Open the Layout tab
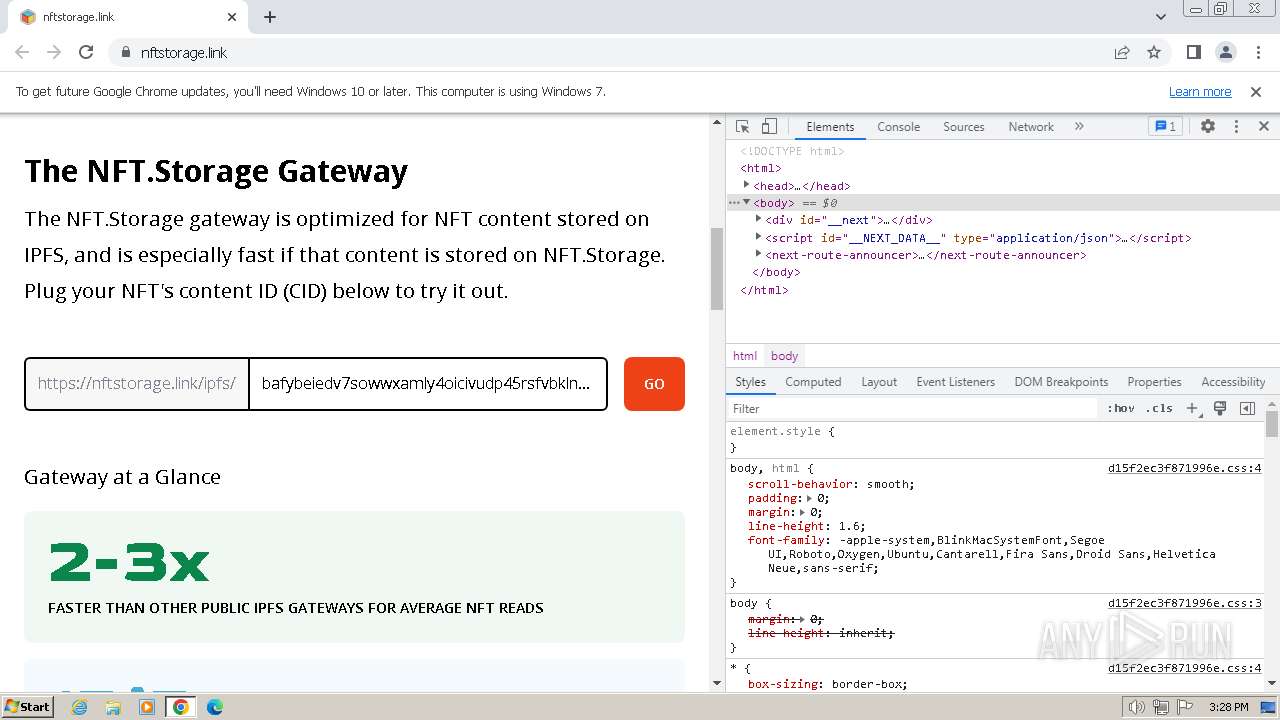Viewport: 1280px width, 720px height. [x=879, y=382]
